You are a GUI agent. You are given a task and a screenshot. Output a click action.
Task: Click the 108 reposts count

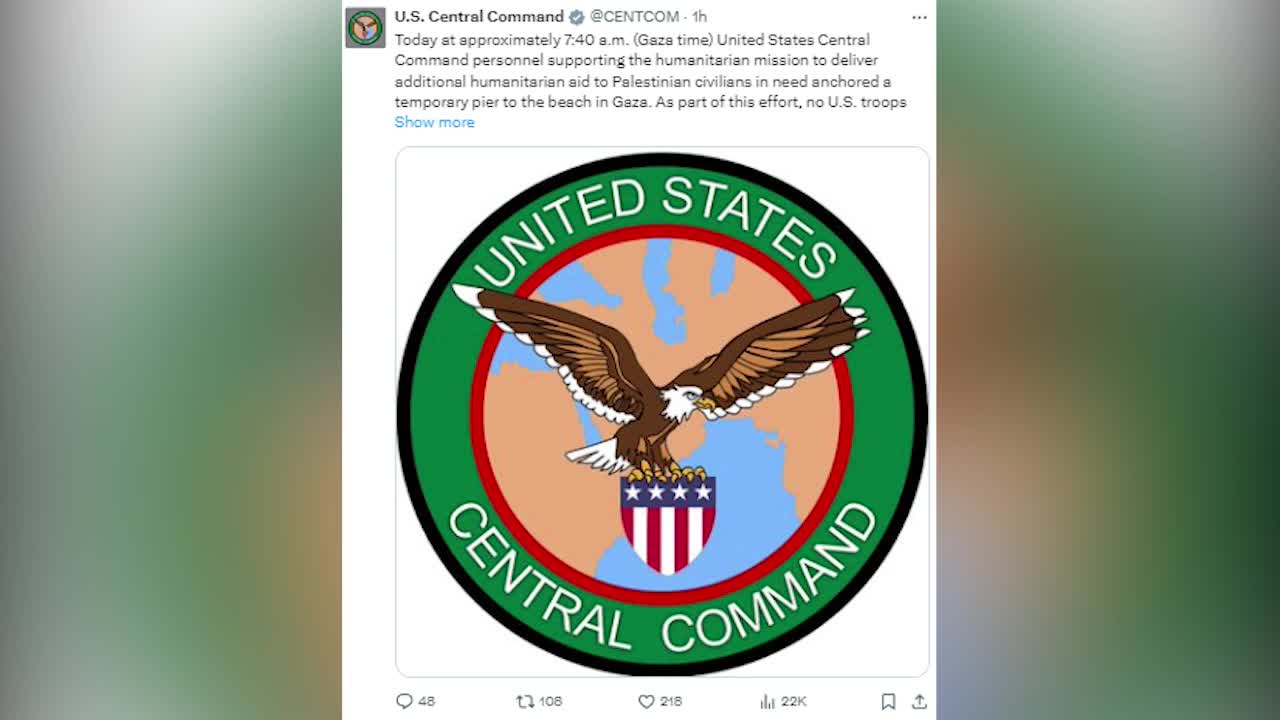coord(550,701)
